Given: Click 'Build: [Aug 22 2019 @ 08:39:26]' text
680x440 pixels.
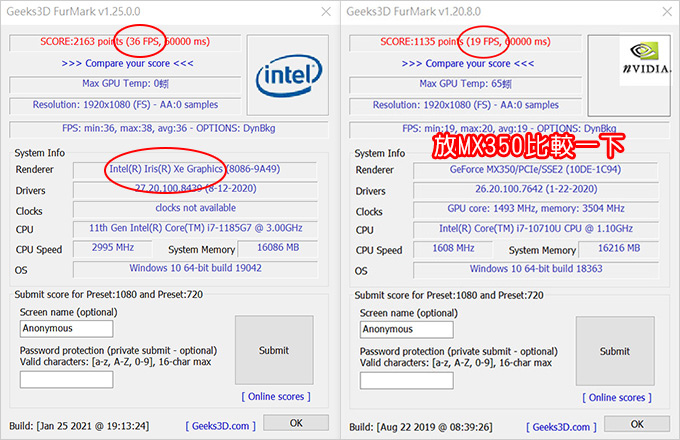Looking at the screenshot, I should click(421, 427).
